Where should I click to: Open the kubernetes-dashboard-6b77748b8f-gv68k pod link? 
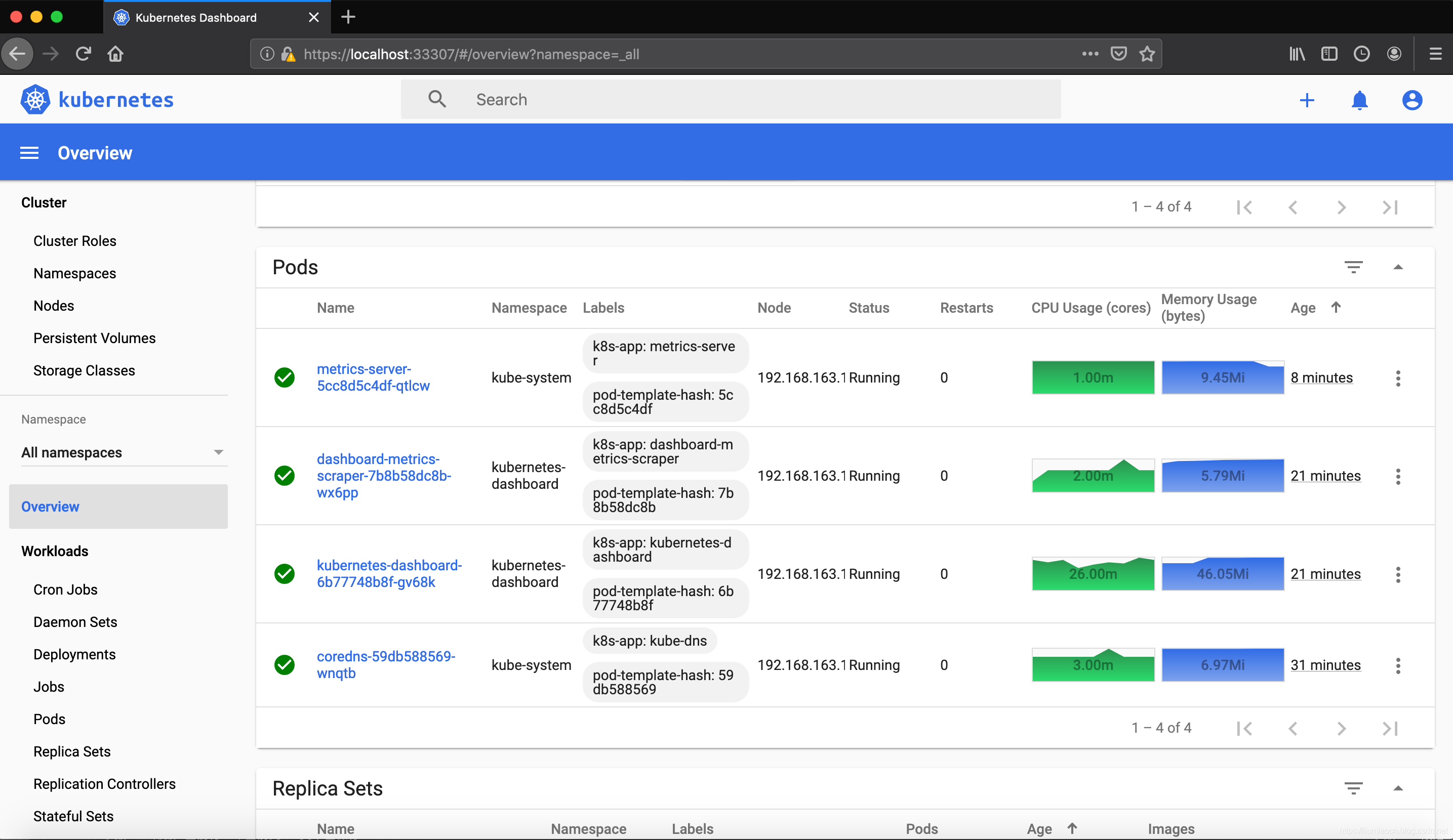(389, 573)
